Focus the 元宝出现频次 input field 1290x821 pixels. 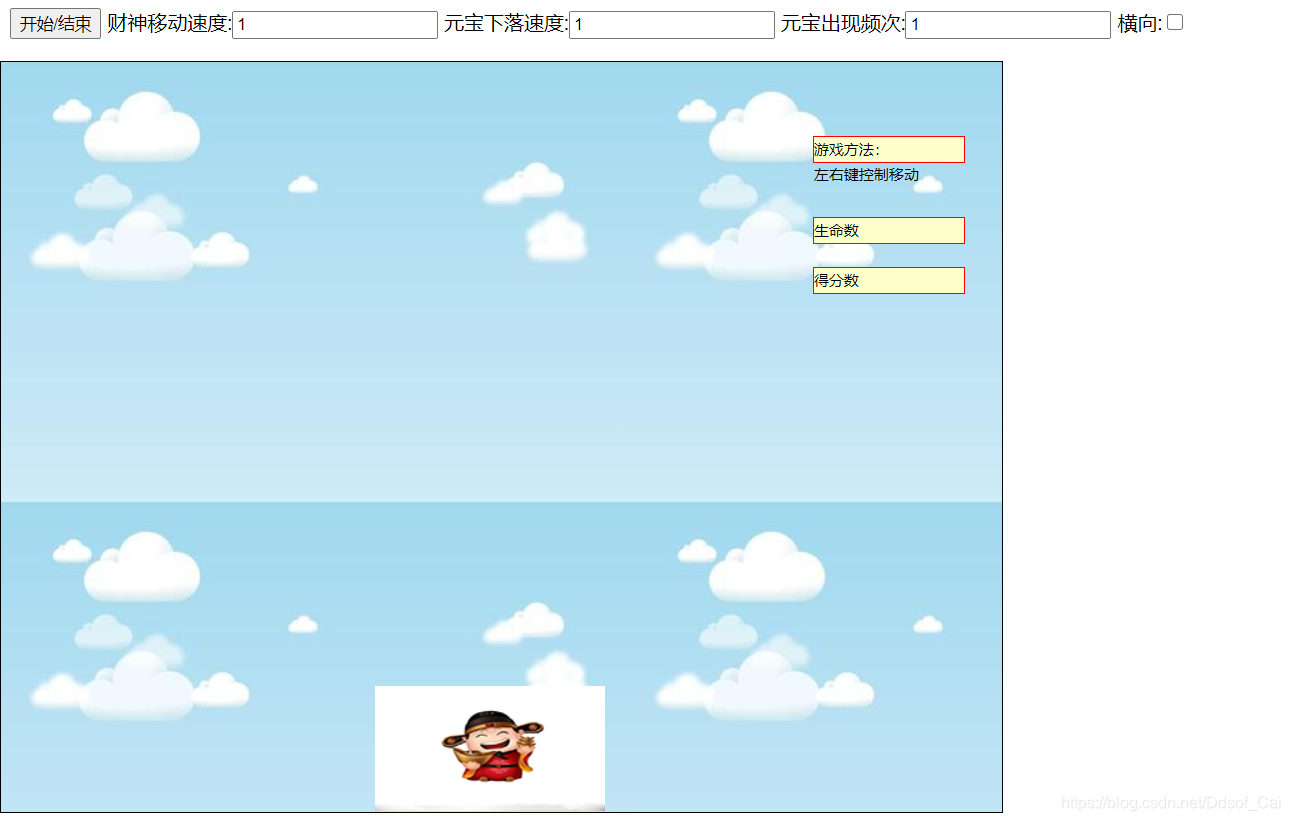coord(1008,25)
